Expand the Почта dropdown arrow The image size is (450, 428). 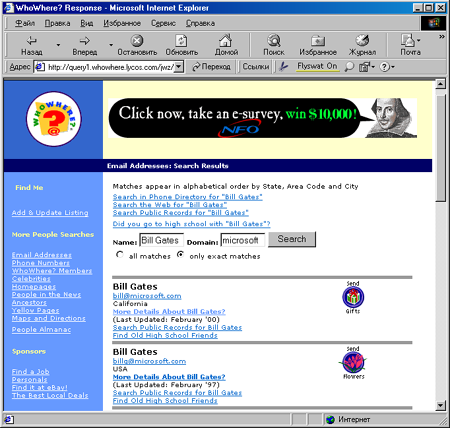(x=419, y=41)
